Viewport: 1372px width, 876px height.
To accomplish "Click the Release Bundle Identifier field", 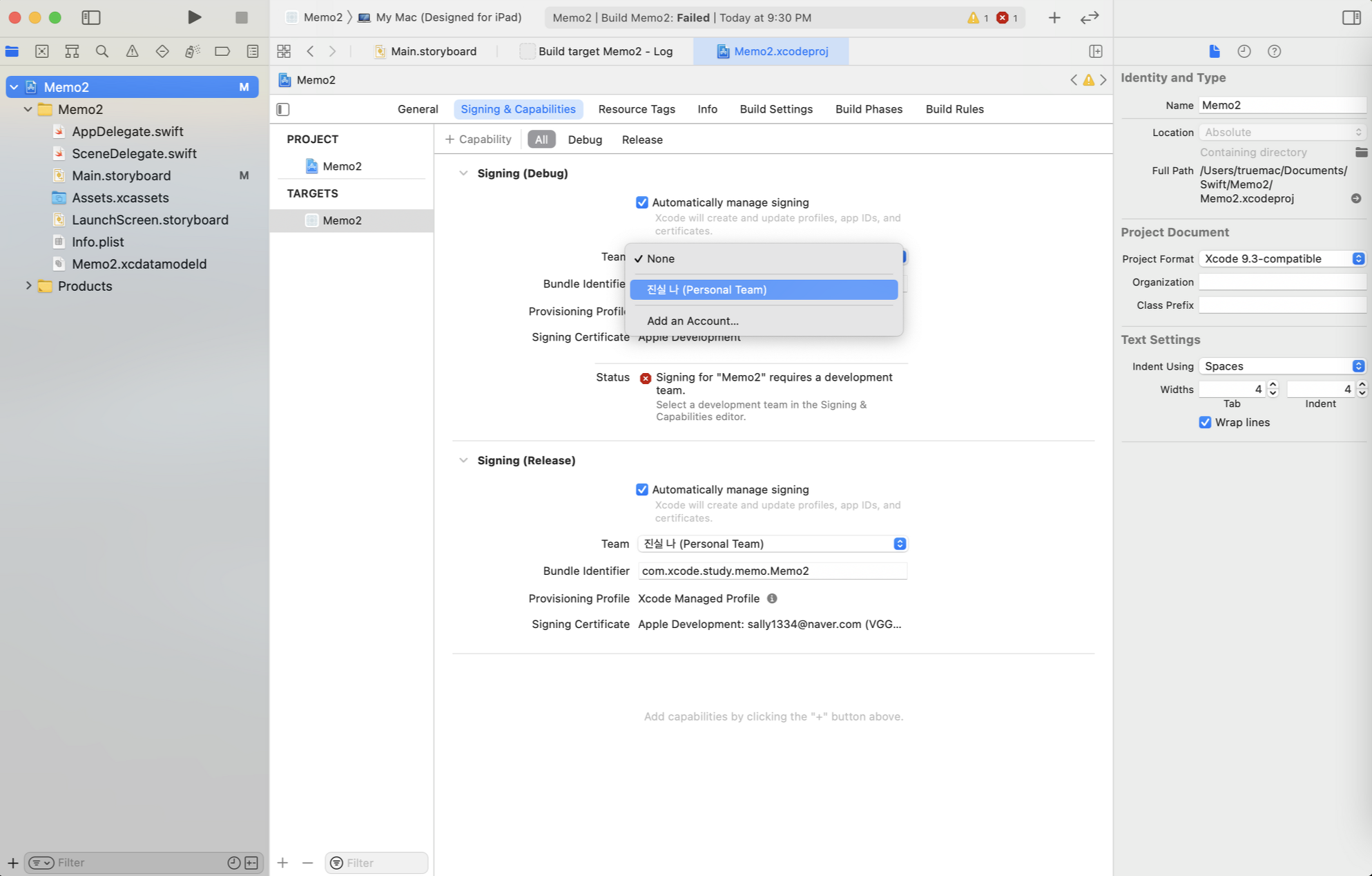I will pos(771,571).
